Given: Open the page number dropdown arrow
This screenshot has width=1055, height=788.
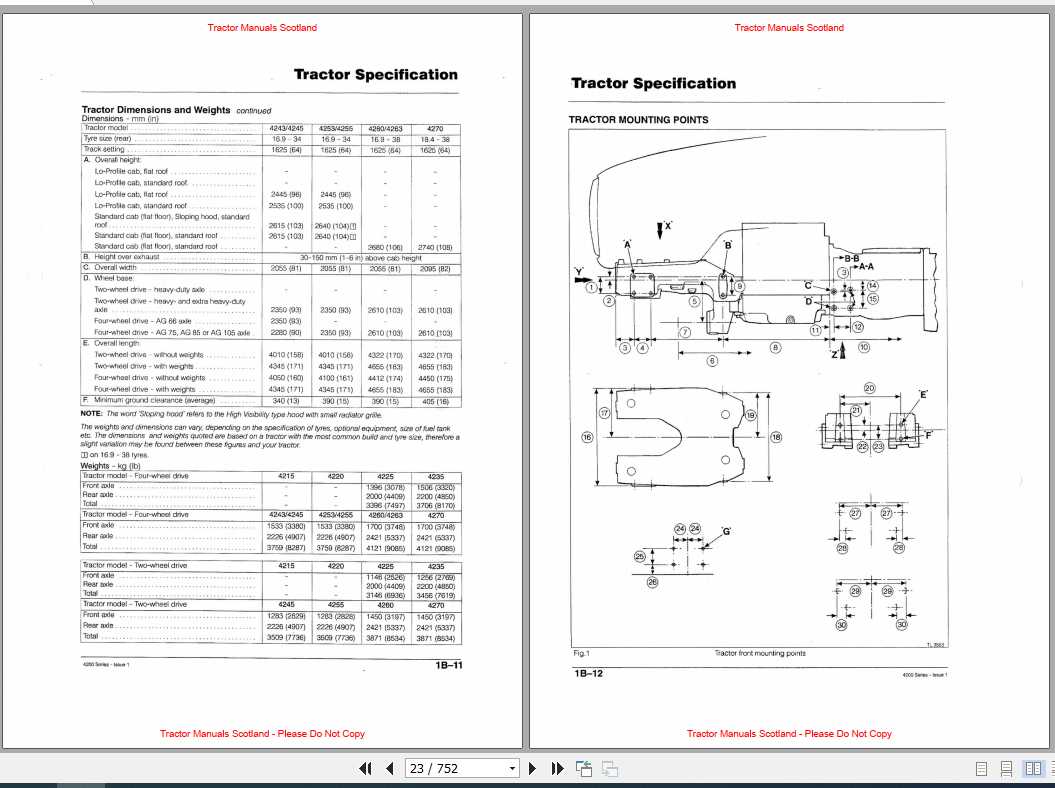Looking at the screenshot, I should tap(511, 768).
